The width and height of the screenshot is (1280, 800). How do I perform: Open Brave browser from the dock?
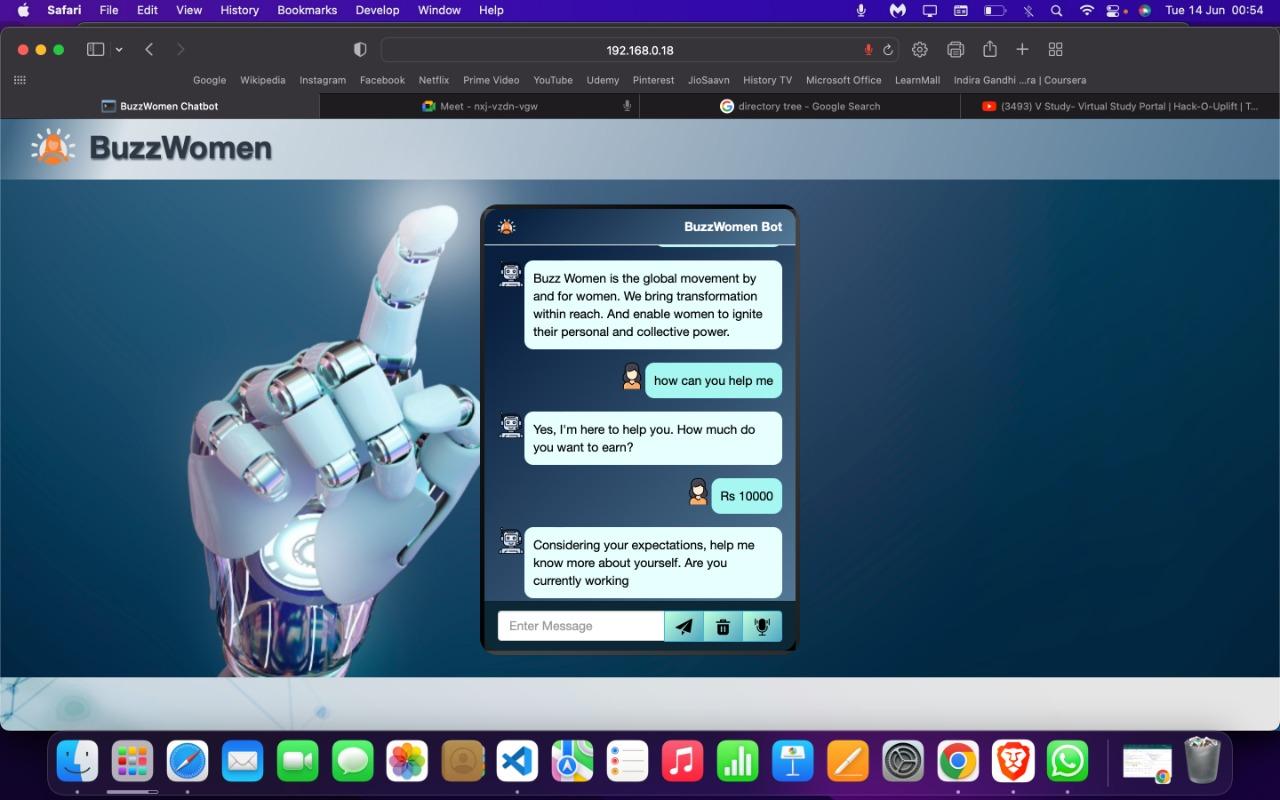1012,762
